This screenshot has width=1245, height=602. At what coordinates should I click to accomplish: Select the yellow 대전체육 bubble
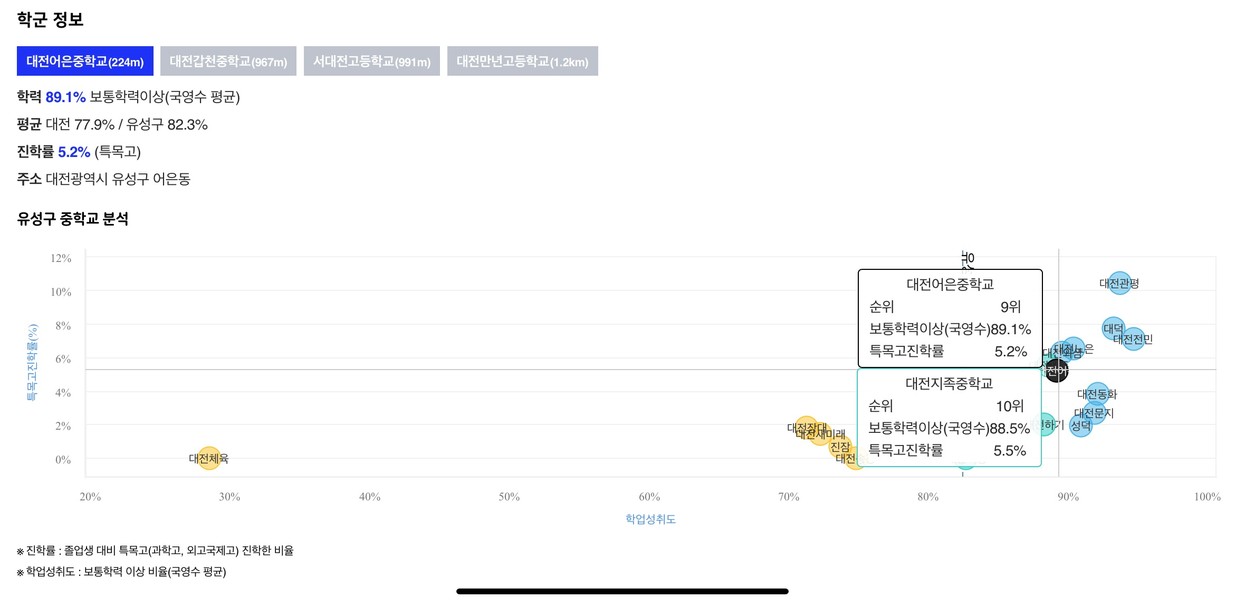[x=209, y=458]
